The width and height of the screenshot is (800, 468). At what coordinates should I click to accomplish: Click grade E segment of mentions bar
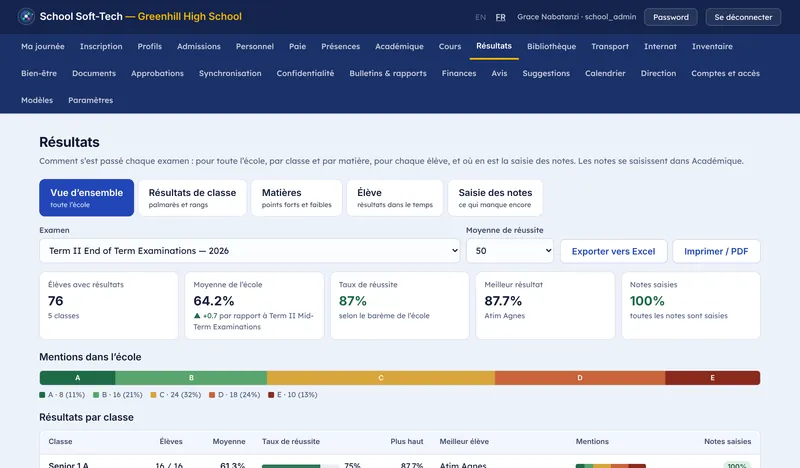[713, 378]
